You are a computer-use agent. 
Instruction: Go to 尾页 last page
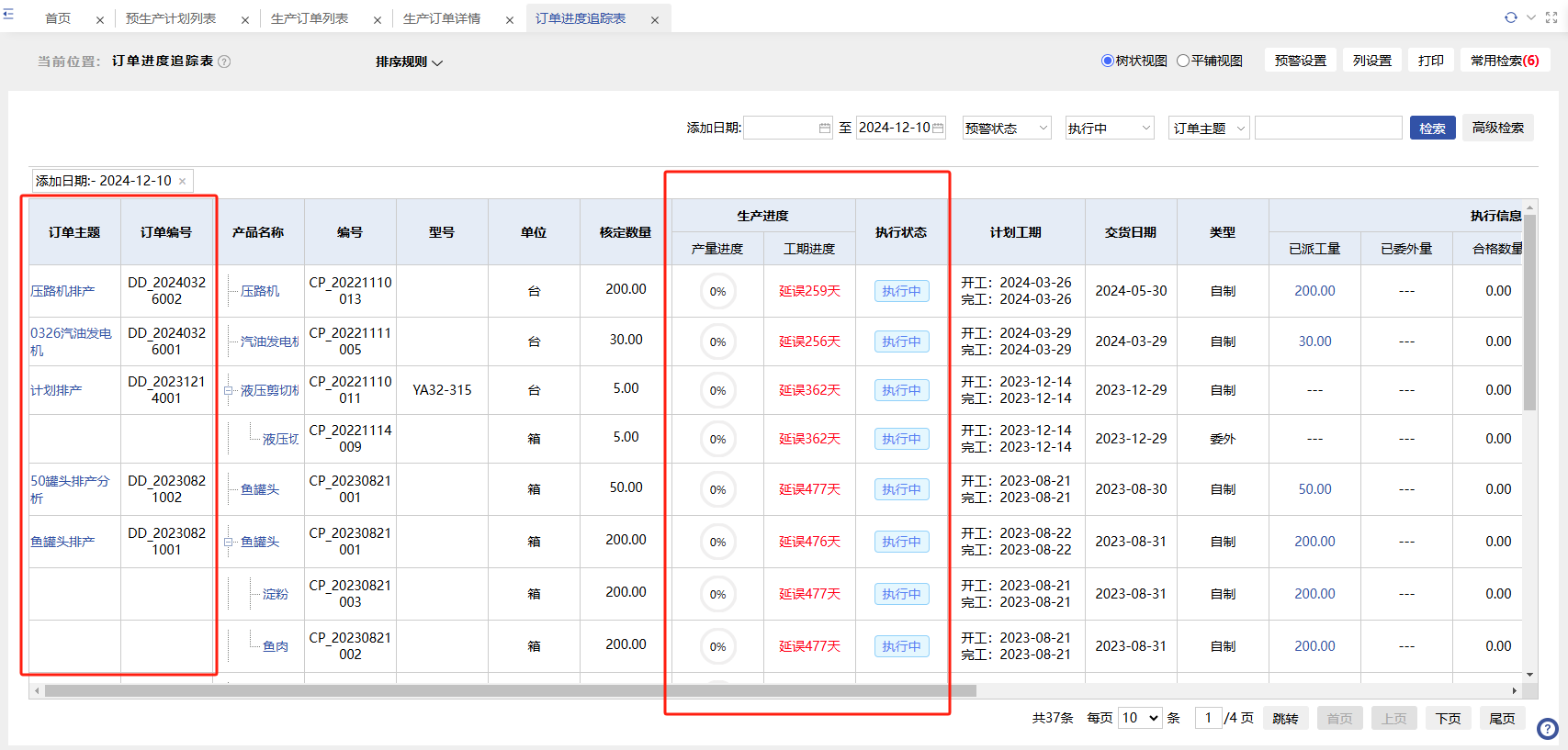[x=1502, y=719]
